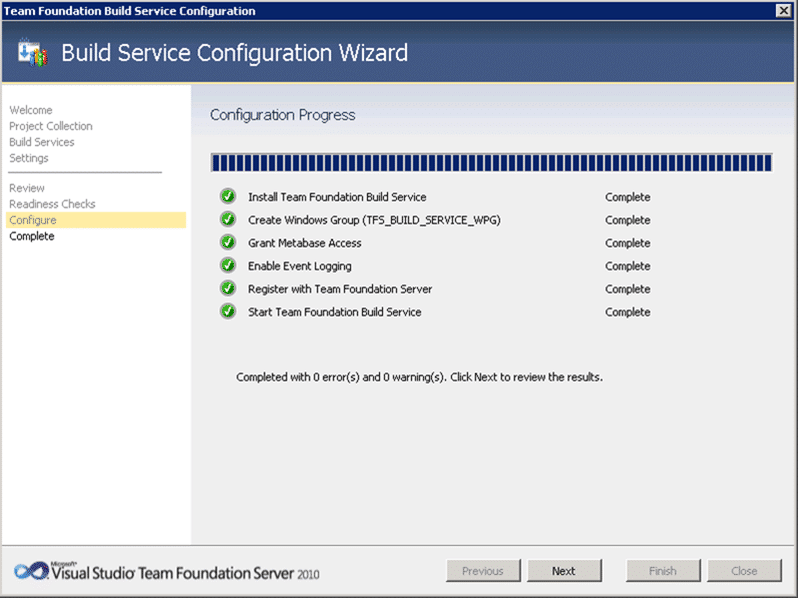Click the "Enable Event Logging" text
Viewport: 798px width, 598px height.
point(299,266)
